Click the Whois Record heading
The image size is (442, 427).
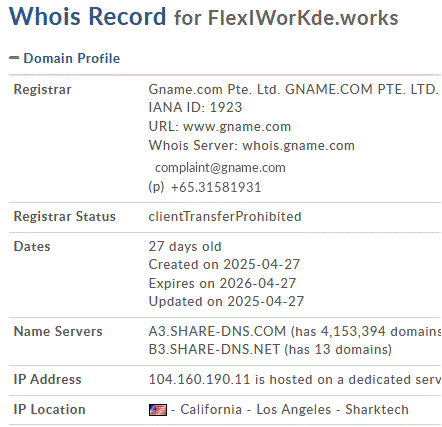coord(87,16)
